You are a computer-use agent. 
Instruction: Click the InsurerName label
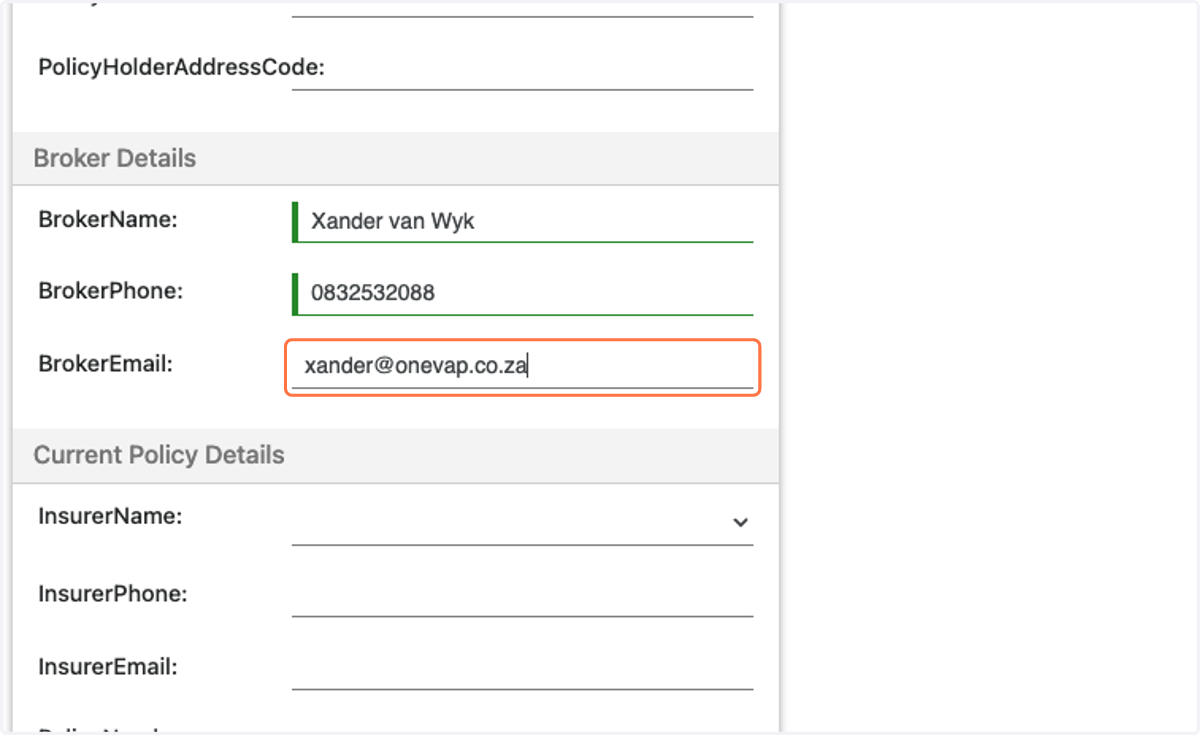[x=110, y=517]
